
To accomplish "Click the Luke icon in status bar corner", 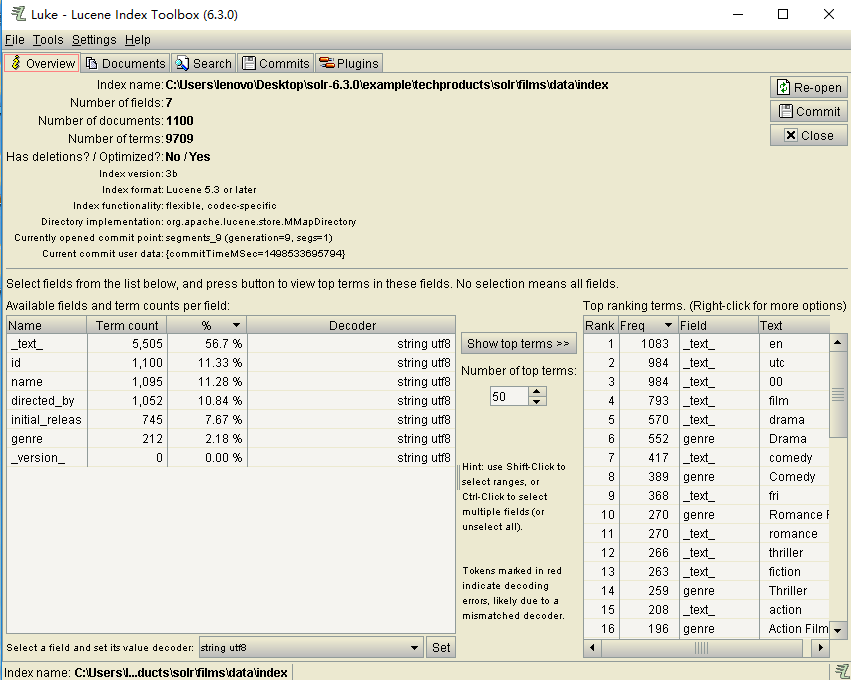I will point(842,671).
